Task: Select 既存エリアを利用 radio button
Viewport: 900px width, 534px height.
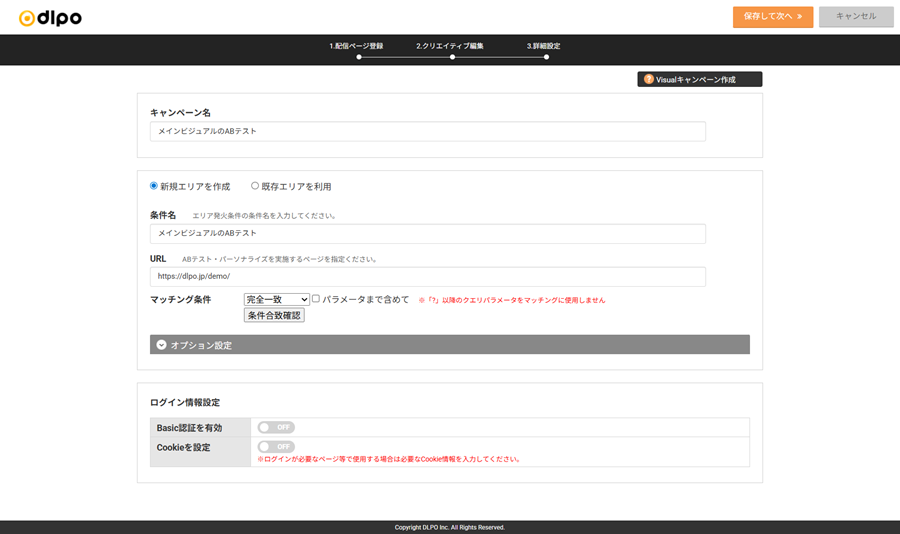Action: (255, 185)
